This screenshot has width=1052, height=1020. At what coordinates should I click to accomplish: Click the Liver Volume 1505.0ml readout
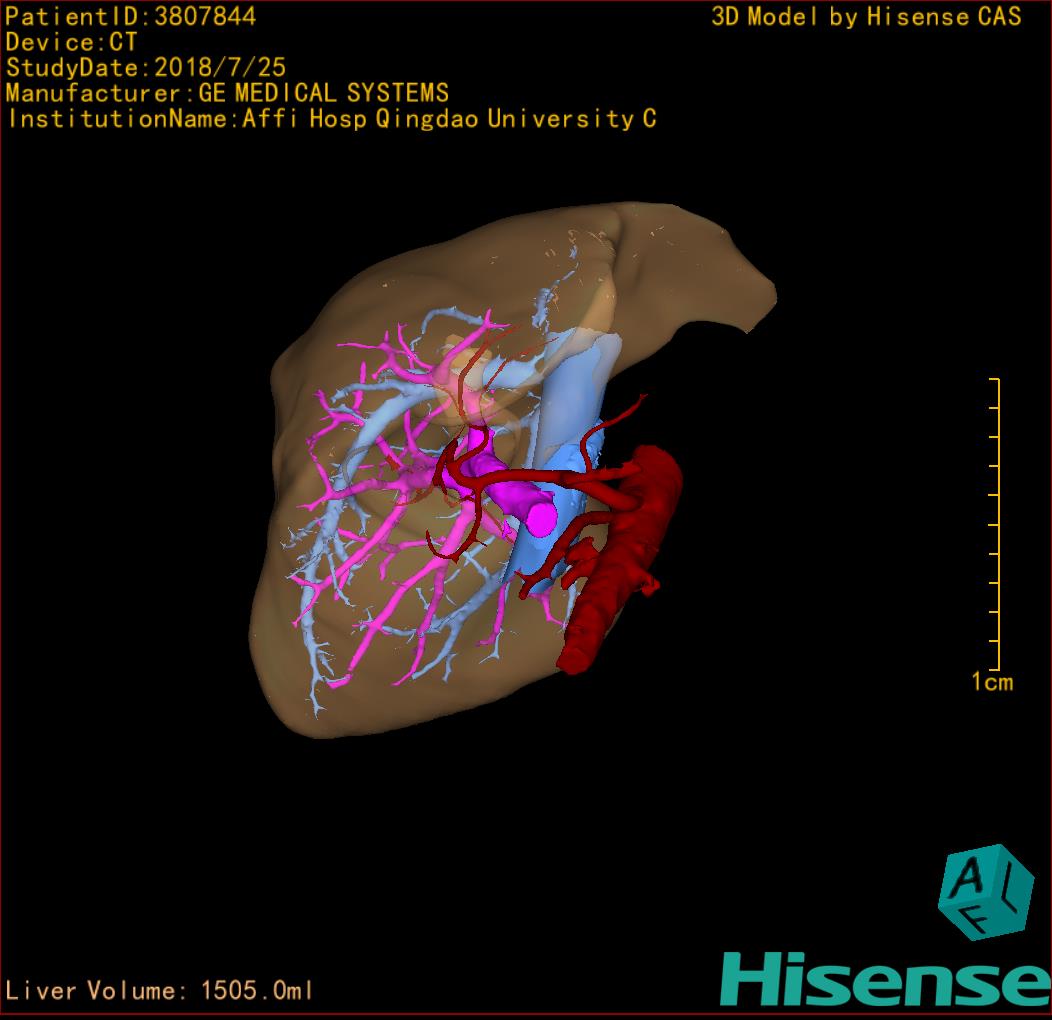point(160,991)
